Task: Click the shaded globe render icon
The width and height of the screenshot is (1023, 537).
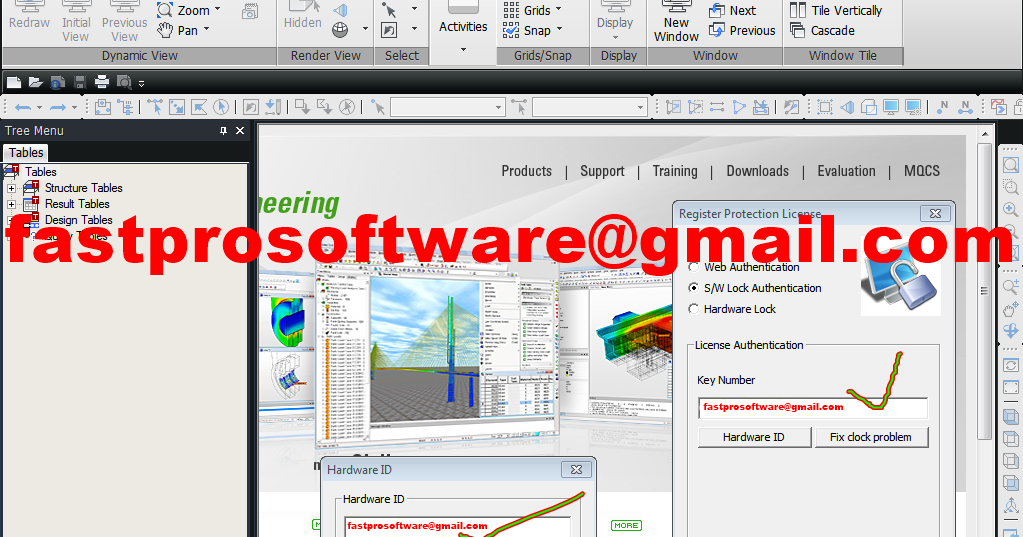Action: (x=340, y=30)
